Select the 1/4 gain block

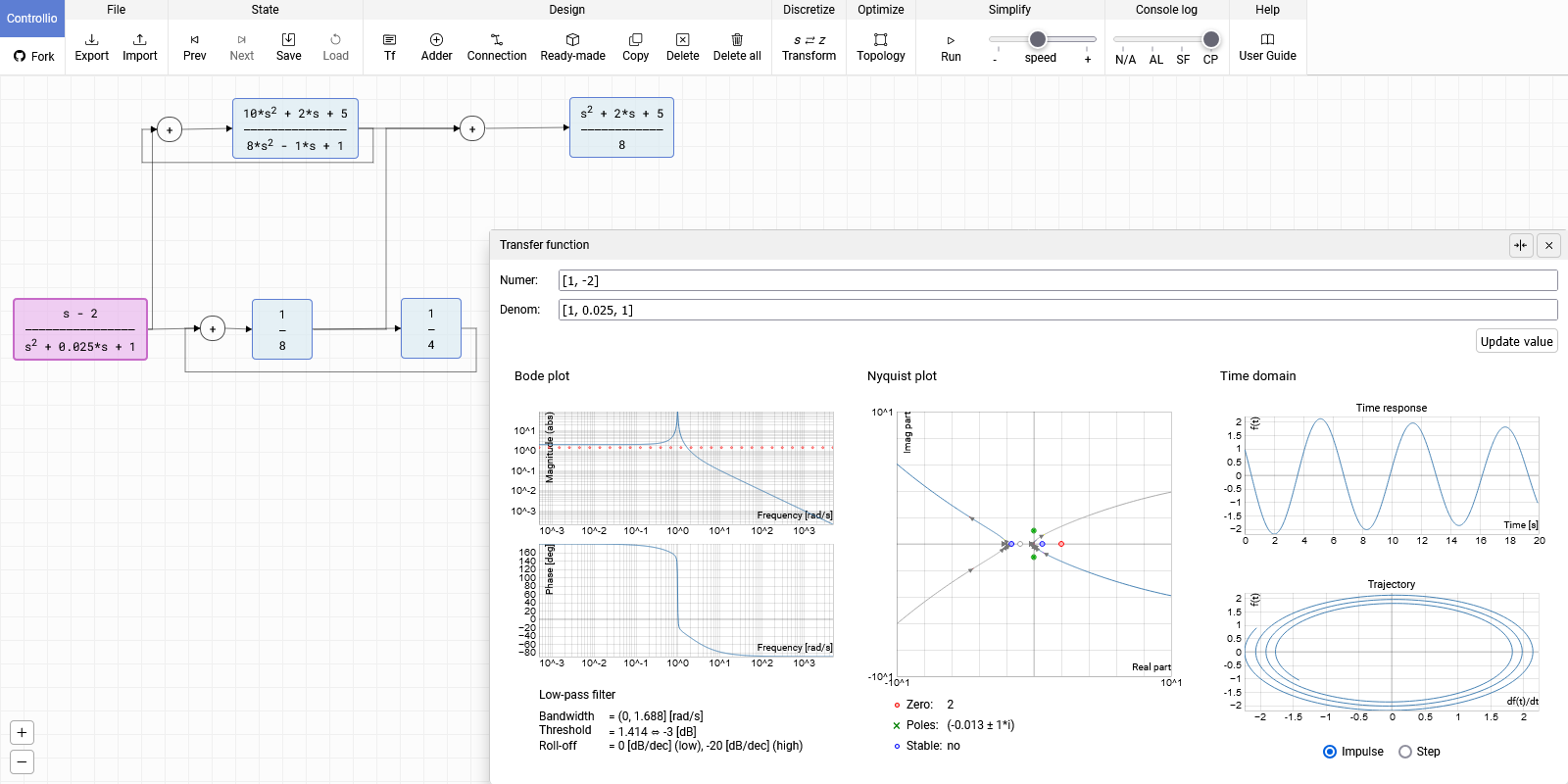pyautogui.click(x=431, y=328)
